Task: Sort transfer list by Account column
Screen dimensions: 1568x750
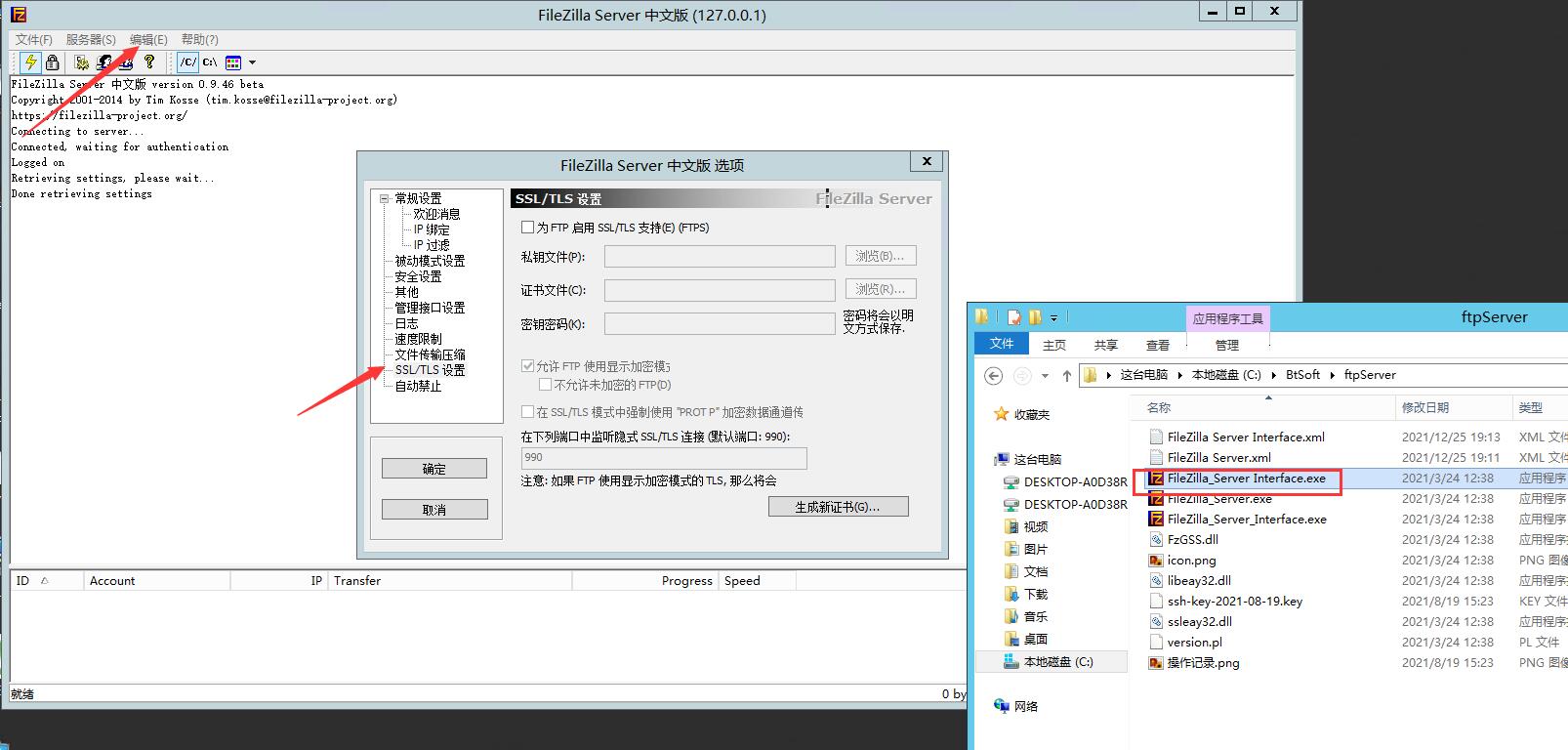Action: [157, 581]
